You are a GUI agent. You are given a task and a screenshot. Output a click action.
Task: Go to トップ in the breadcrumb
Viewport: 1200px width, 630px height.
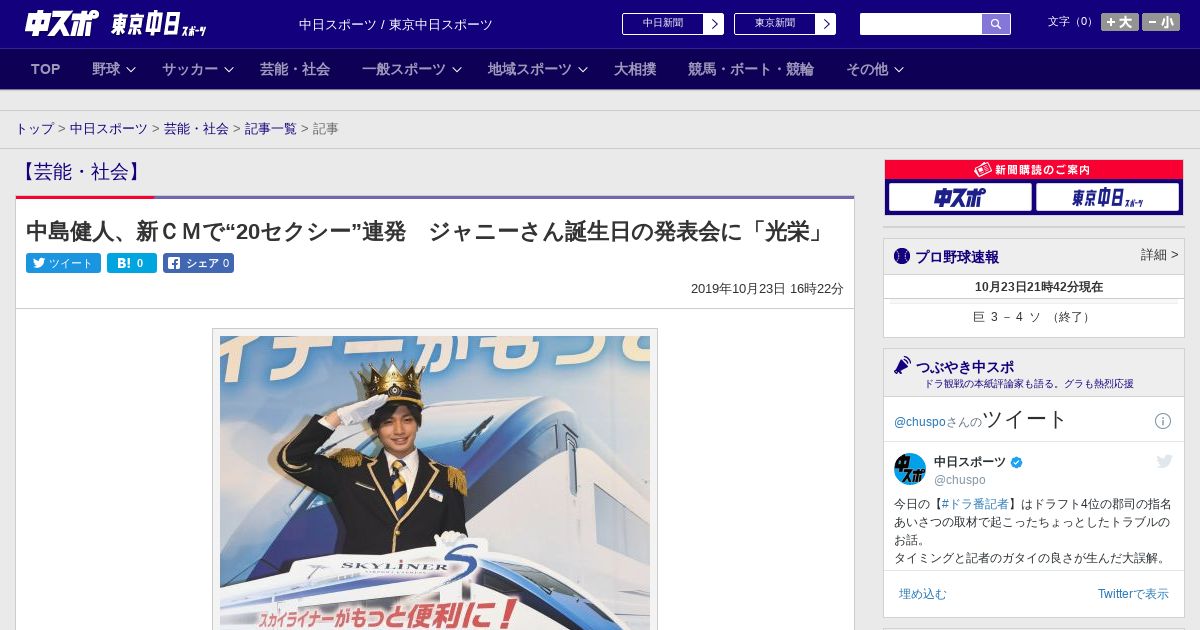tap(34, 129)
